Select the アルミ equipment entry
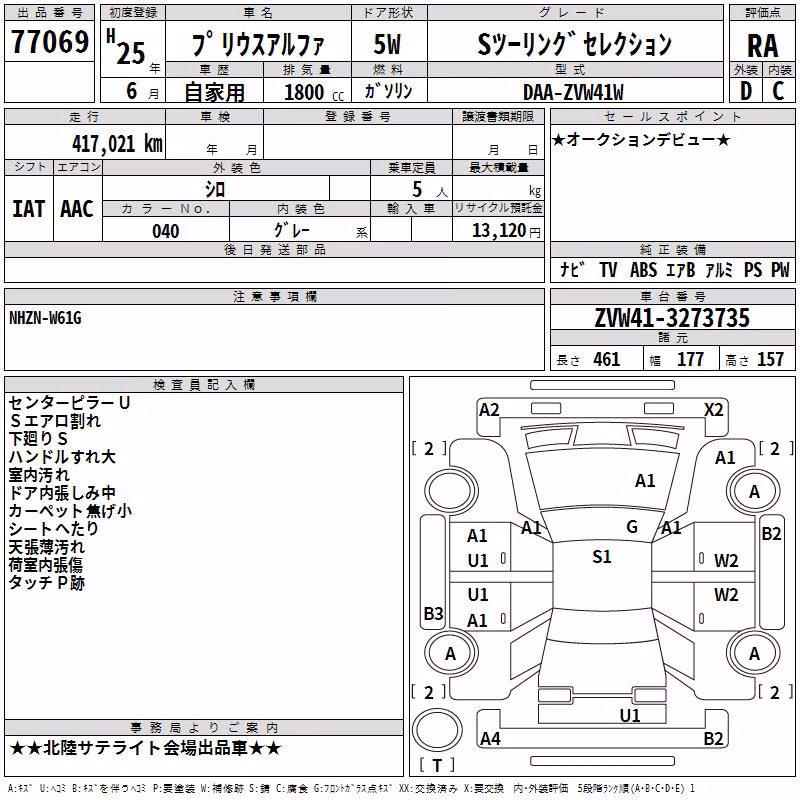Viewport: 800px width, 800px height. 719,269
